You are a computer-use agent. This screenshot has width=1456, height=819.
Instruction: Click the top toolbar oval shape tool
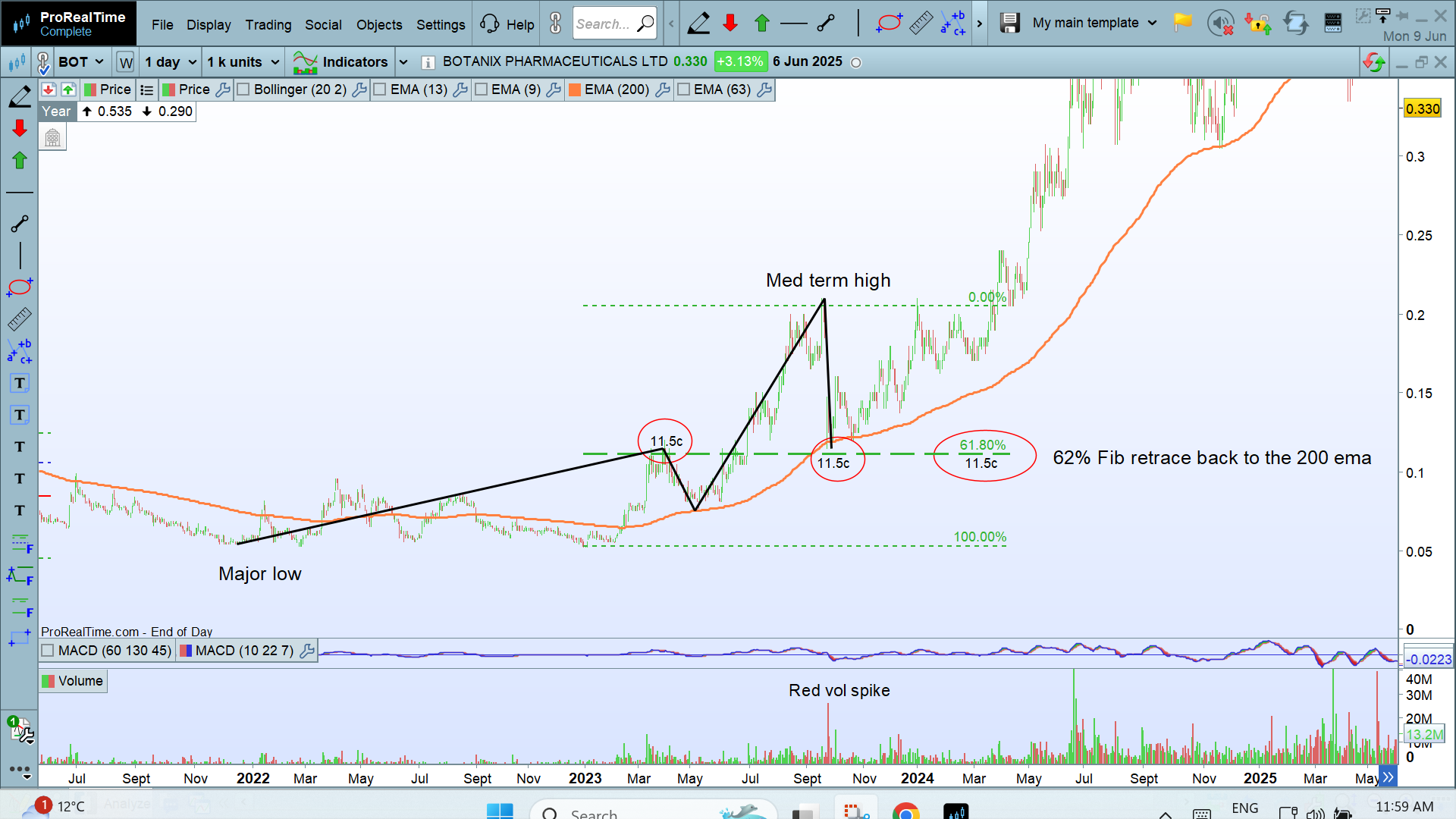tap(889, 24)
